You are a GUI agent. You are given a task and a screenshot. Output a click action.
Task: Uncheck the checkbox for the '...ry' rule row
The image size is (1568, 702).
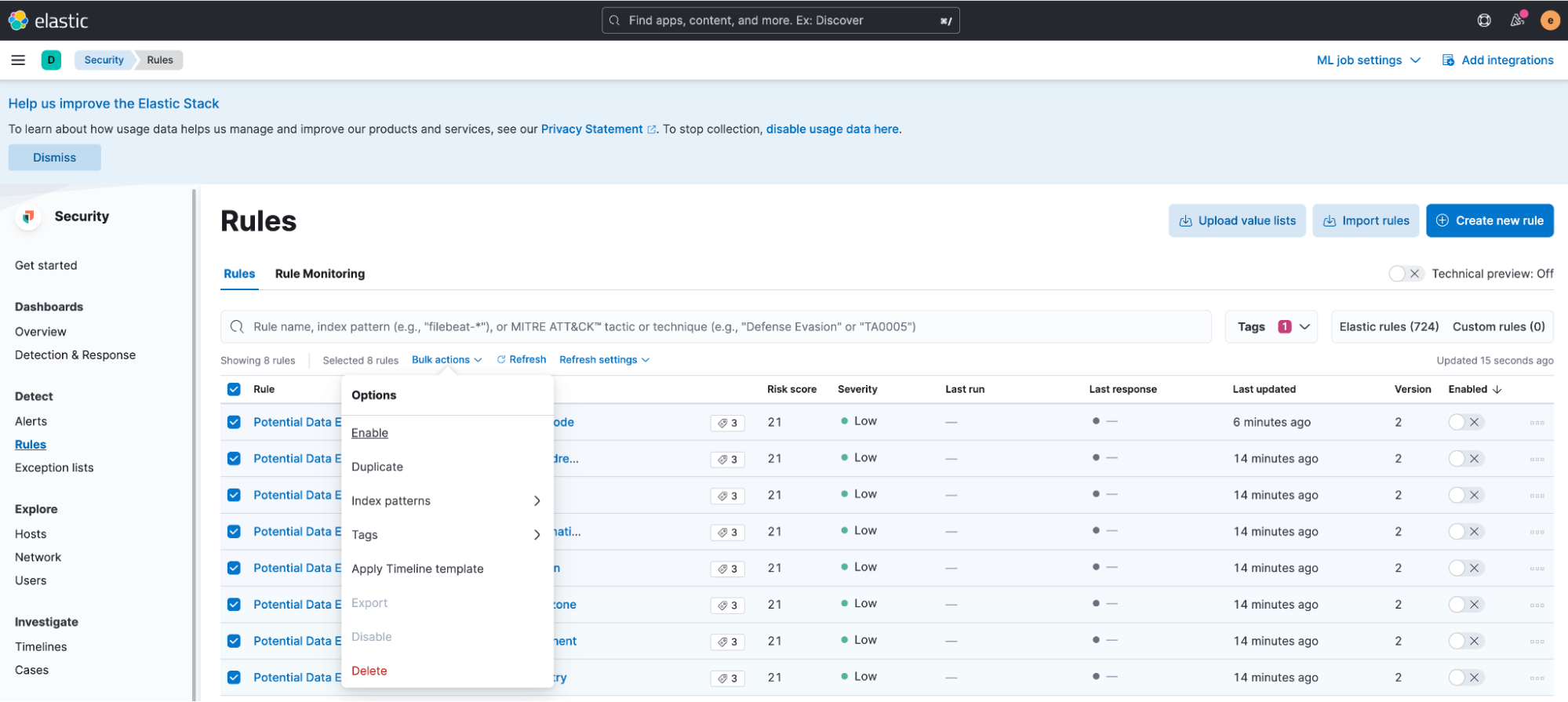coord(234,678)
